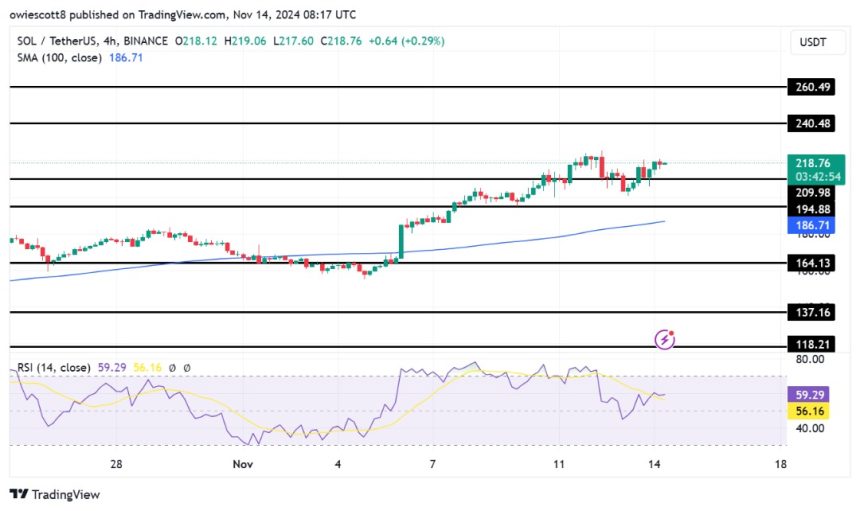Open the owiescott8 publisher name in the header

(44, 14)
